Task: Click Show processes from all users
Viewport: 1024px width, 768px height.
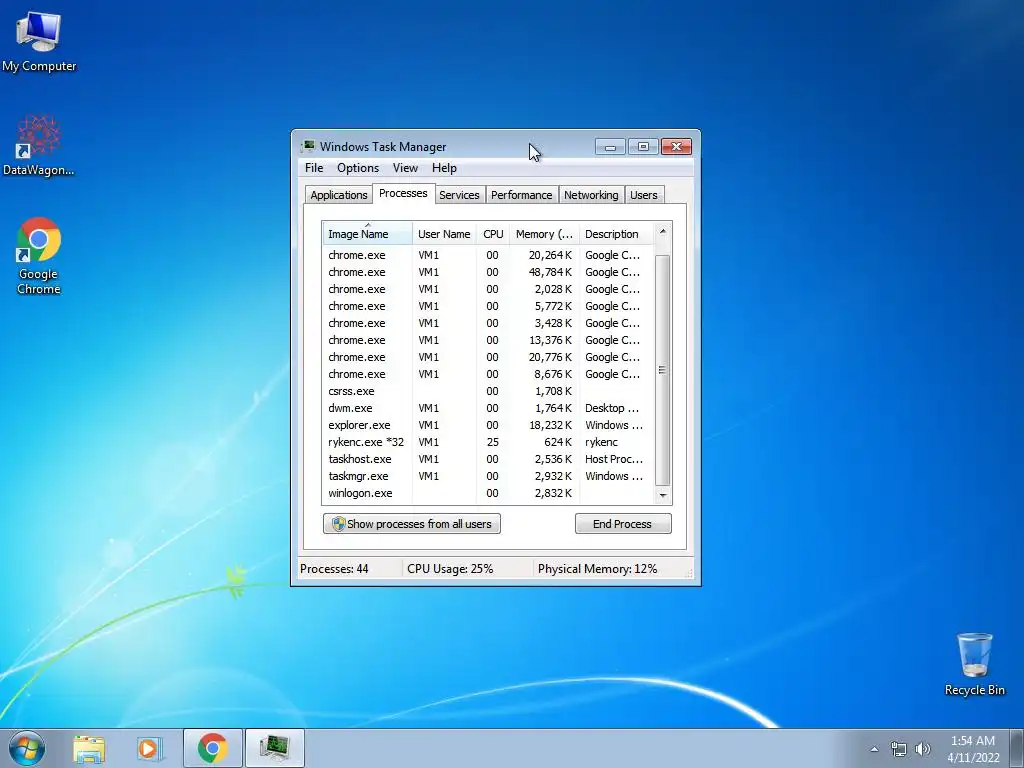Action: point(411,524)
